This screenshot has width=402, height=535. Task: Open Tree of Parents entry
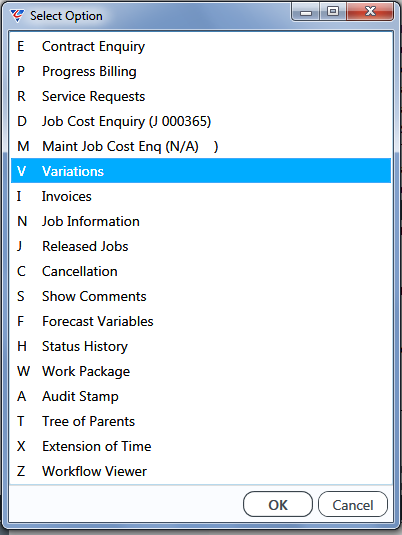(x=201, y=421)
